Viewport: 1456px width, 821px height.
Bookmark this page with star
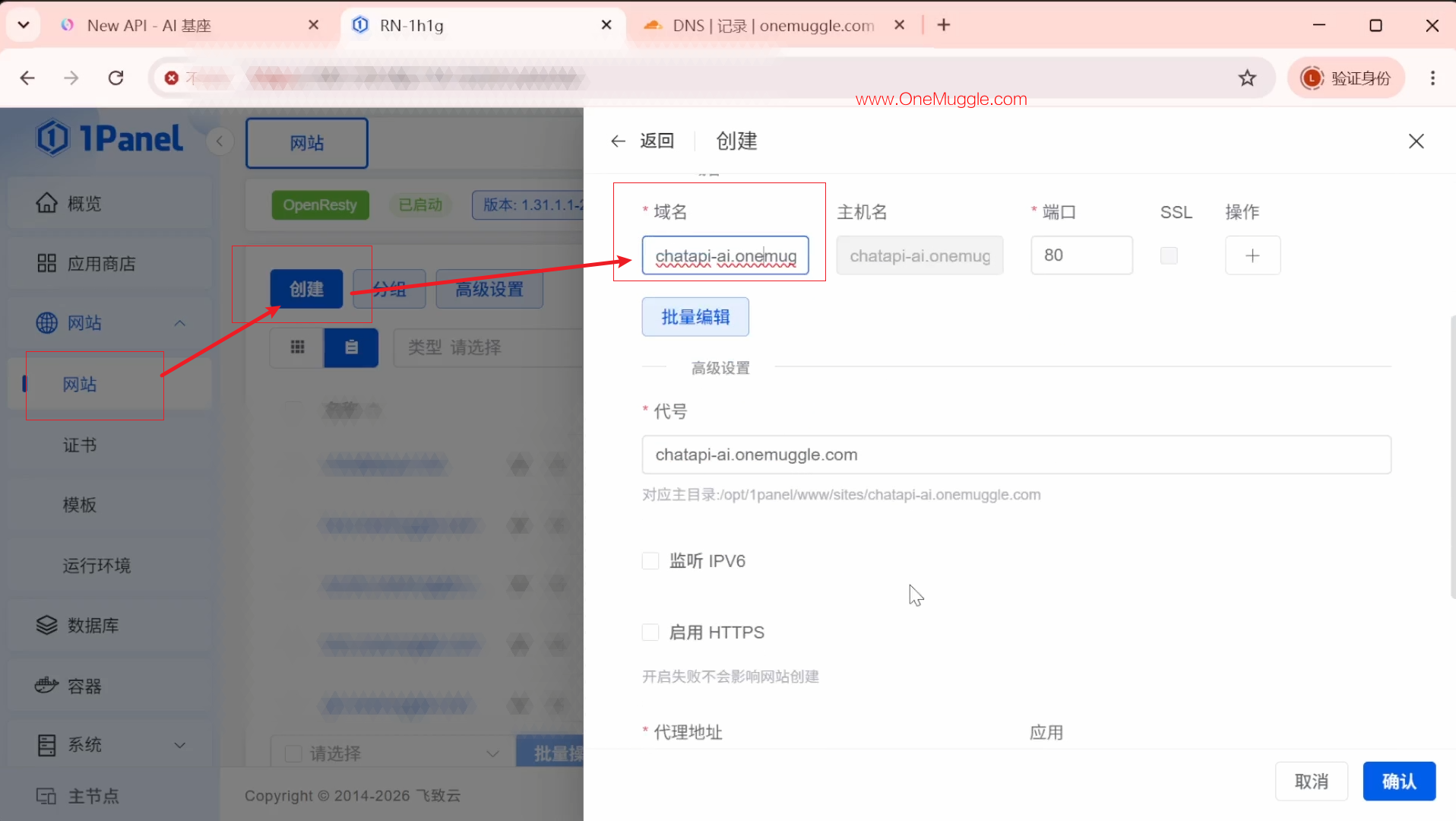(1247, 78)
